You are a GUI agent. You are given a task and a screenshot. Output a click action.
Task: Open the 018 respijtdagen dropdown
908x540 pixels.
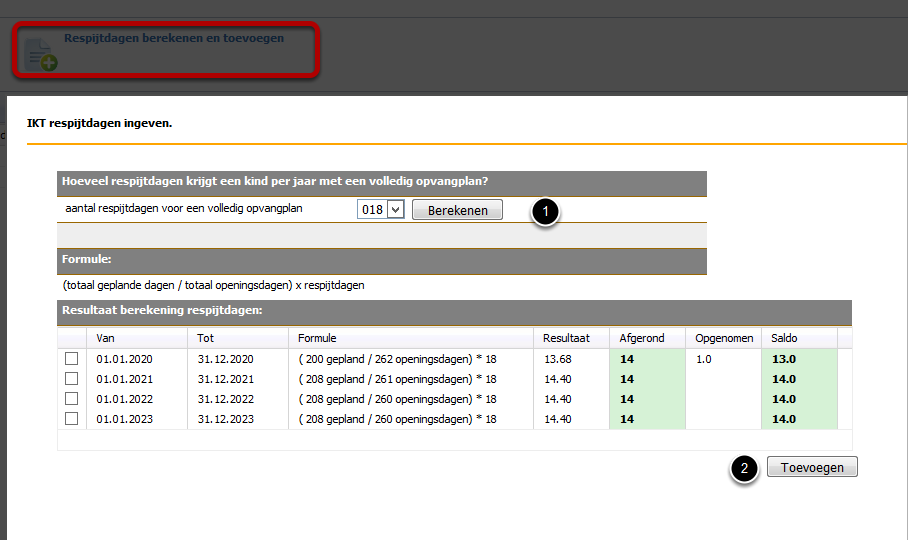pos(380,210)
